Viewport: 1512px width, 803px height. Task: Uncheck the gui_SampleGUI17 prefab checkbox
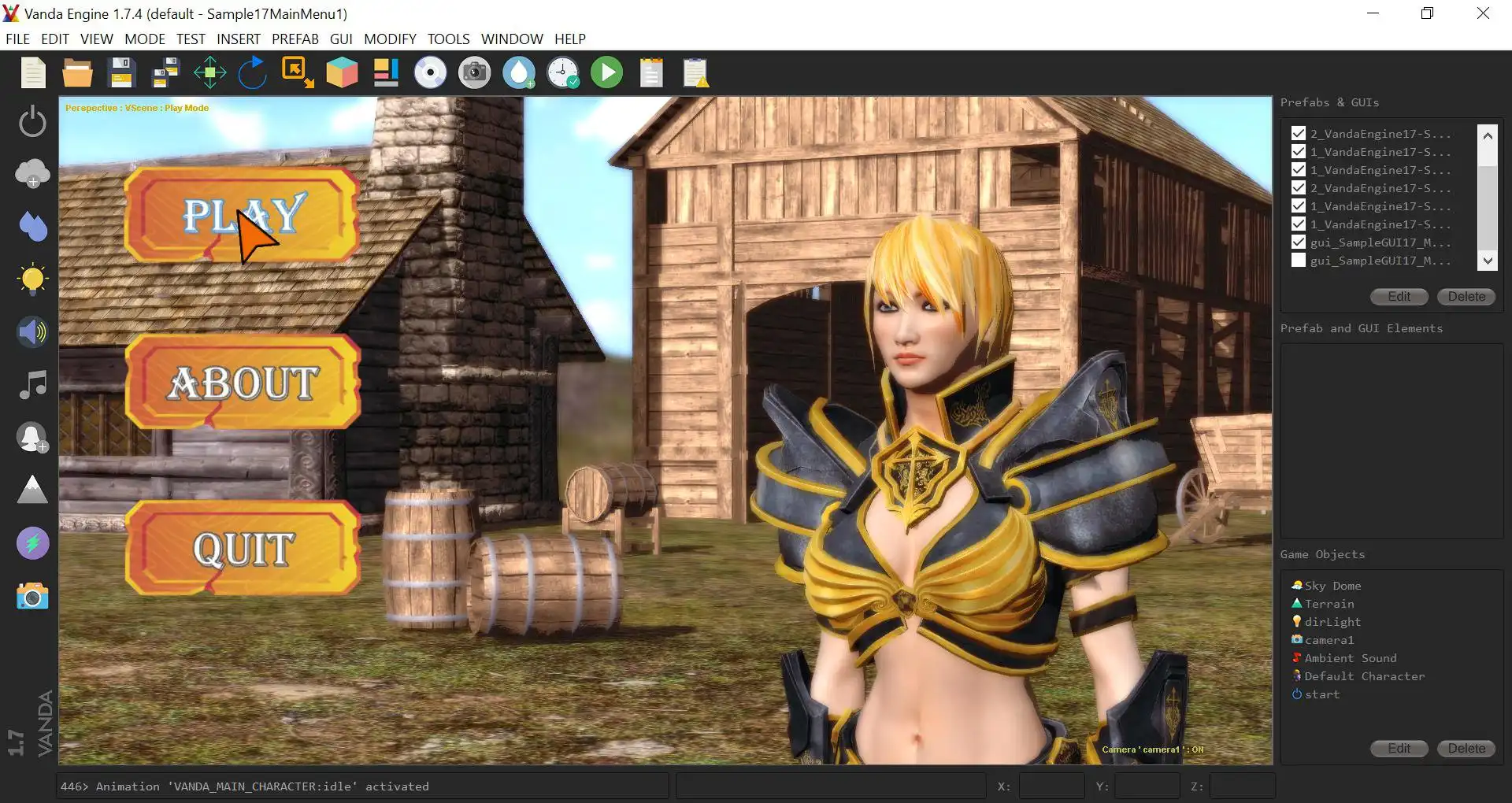click(1298, 242)
